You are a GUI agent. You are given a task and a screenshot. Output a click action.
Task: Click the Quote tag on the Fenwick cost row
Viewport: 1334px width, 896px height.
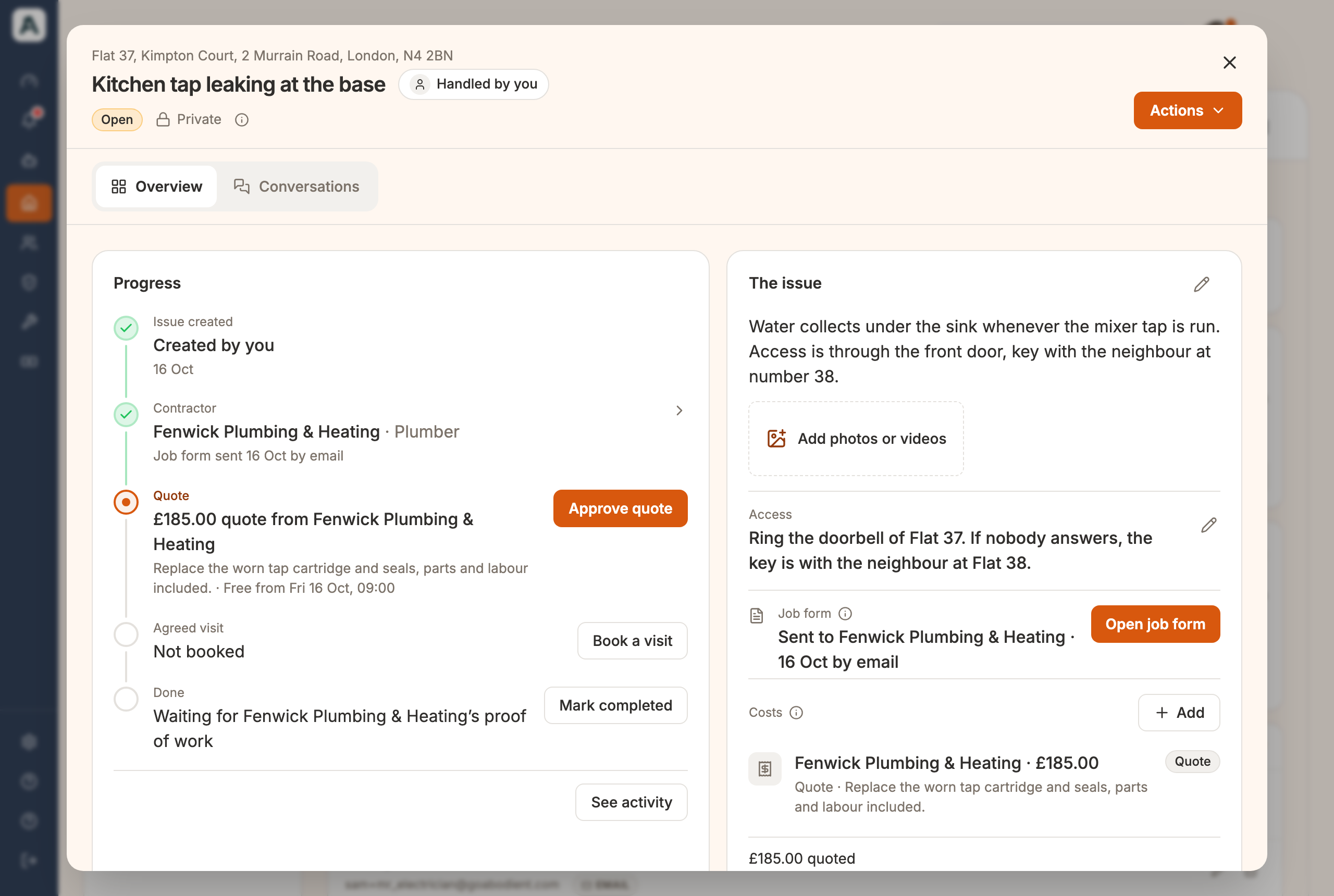pos(1192,761)
